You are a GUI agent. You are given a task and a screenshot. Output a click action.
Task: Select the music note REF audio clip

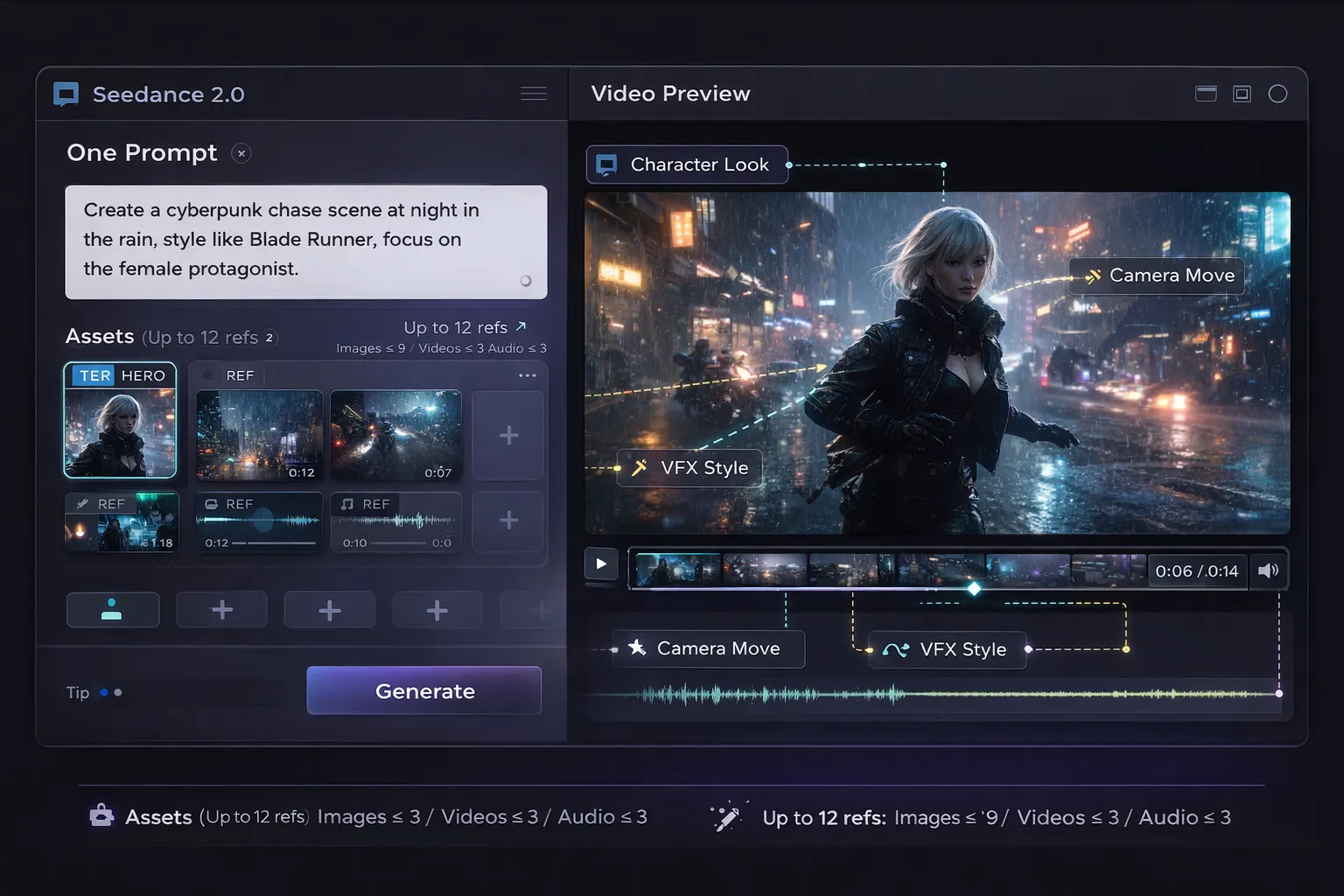tap(396, 521)
